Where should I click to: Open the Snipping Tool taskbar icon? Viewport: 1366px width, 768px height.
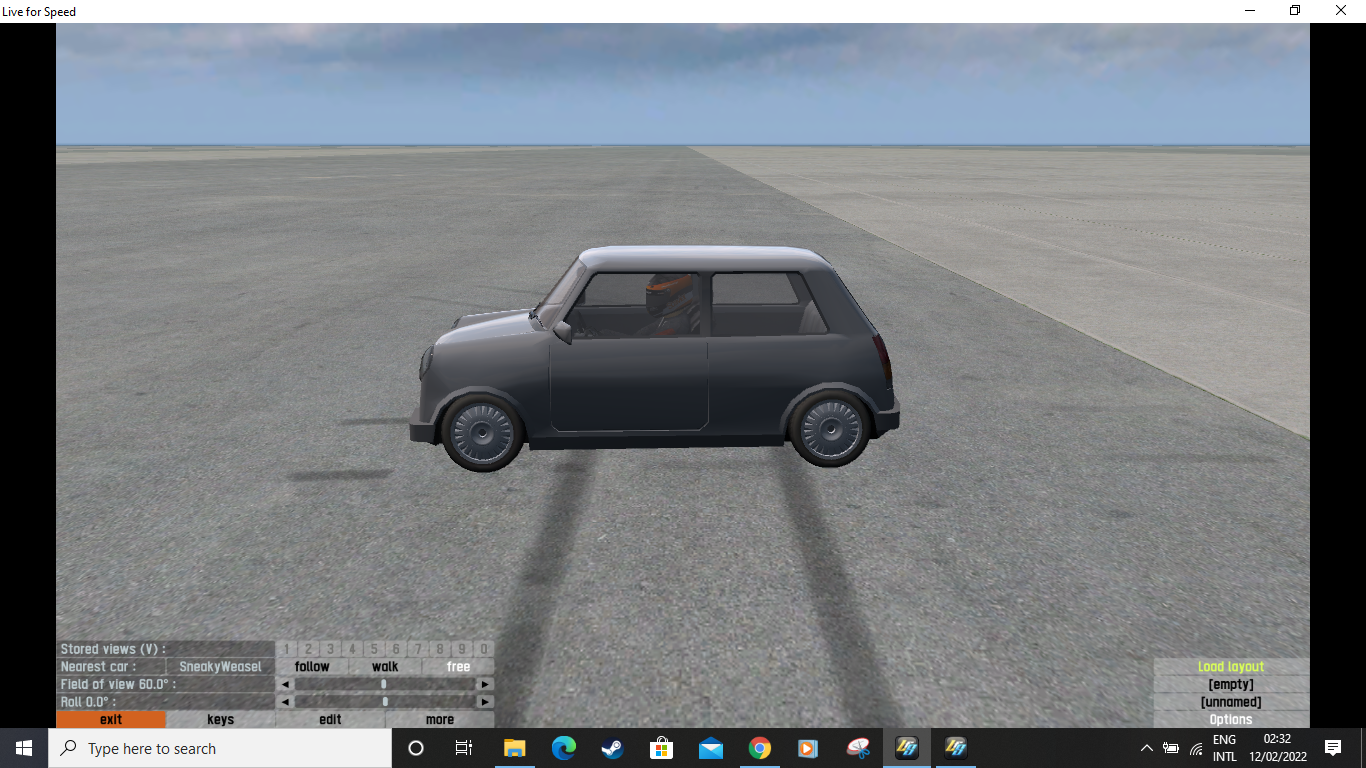[x=857, y=748]
